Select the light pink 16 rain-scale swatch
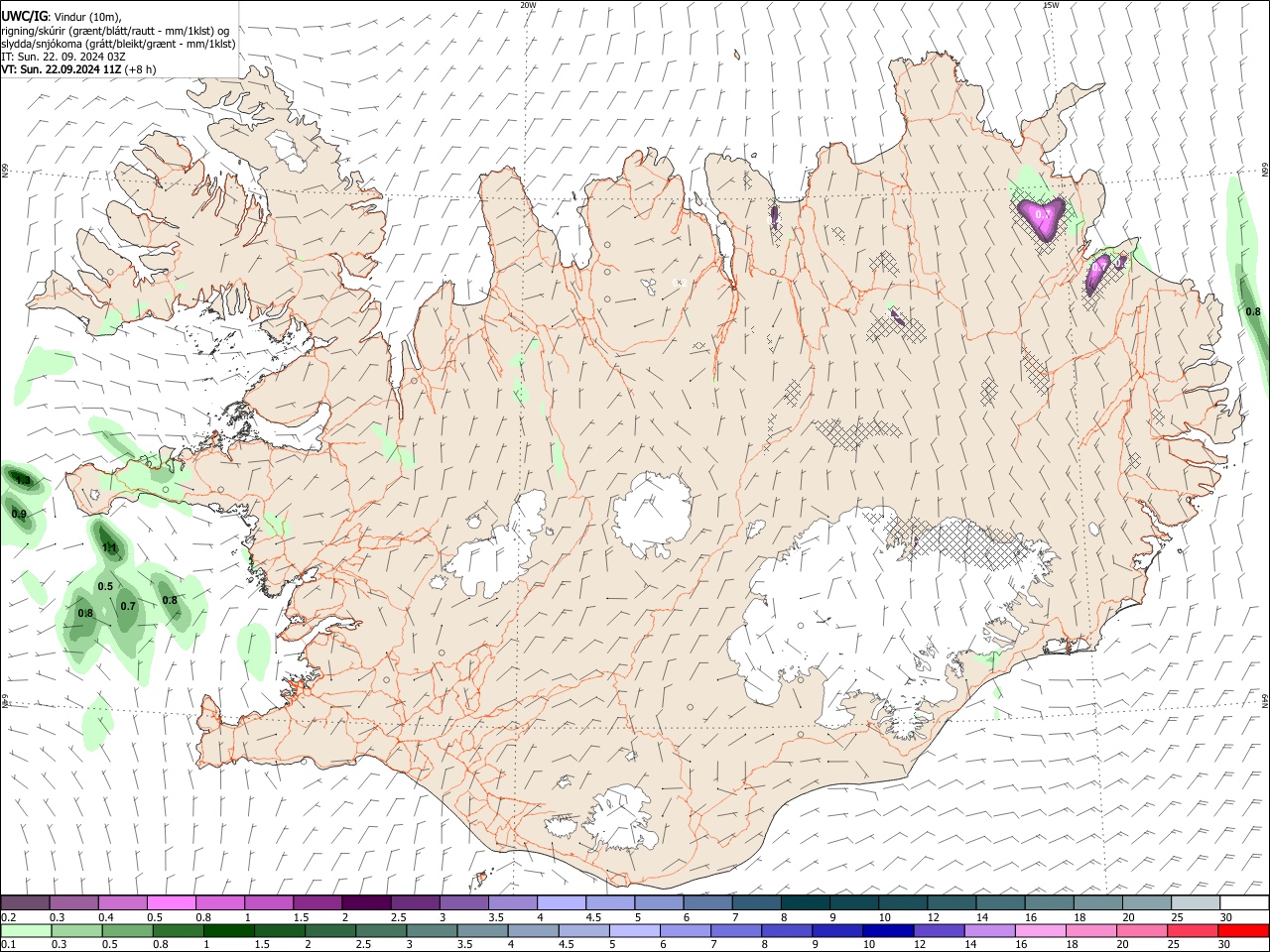Screen dimensions: 1270x952 [1041, 930]
